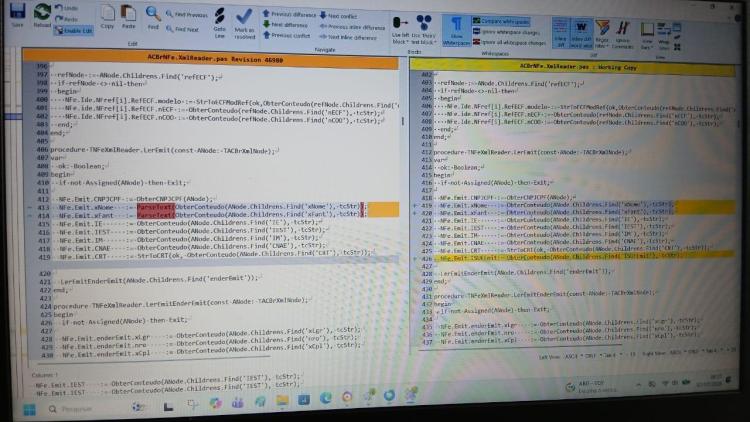Viewport: 750px width, 422px height.
Task: Click highlighted ParseText on left line 413
Action: [156, 207]
